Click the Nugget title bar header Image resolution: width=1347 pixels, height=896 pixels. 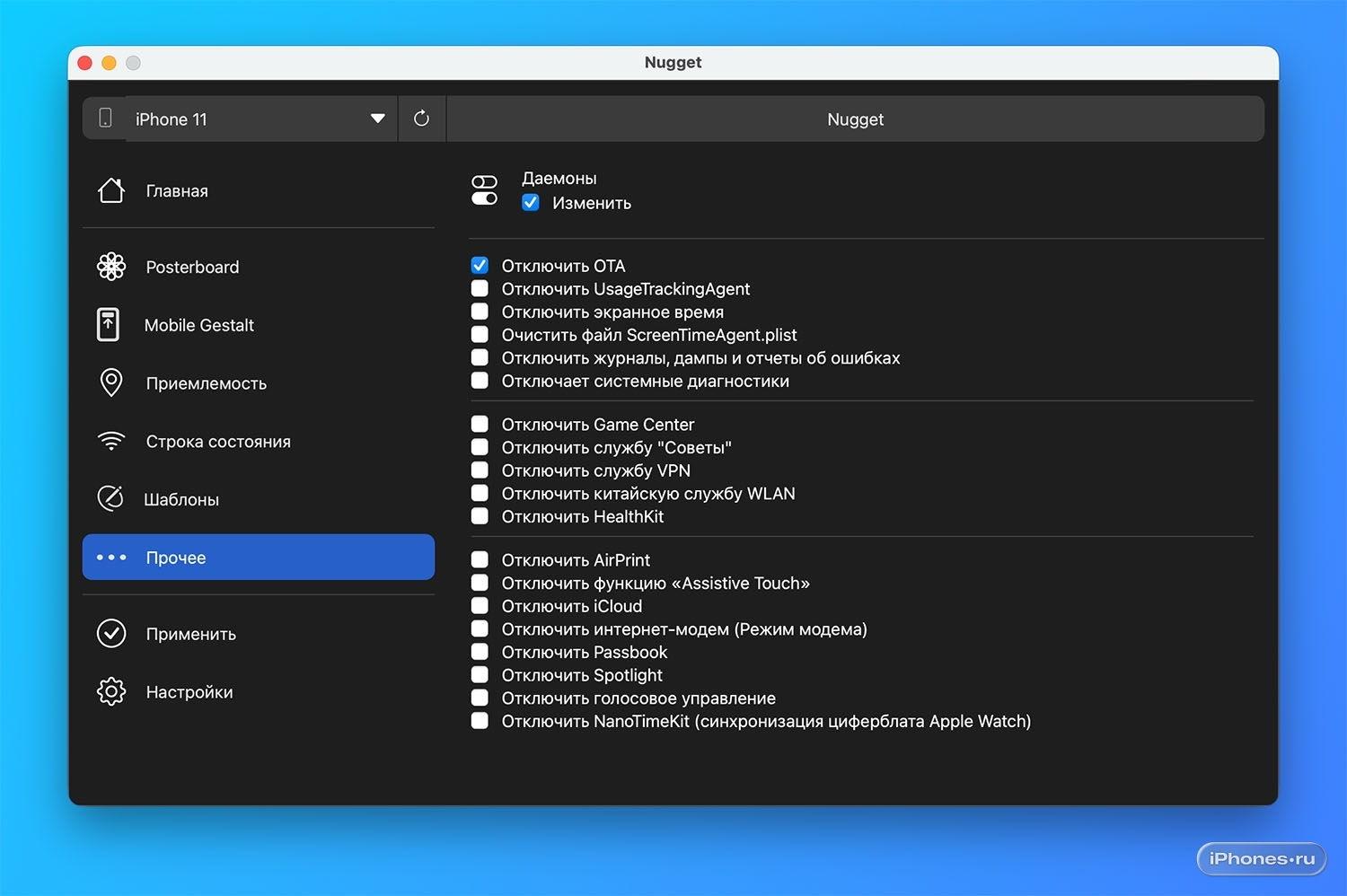pyautogui.click(x=855, y=119)
